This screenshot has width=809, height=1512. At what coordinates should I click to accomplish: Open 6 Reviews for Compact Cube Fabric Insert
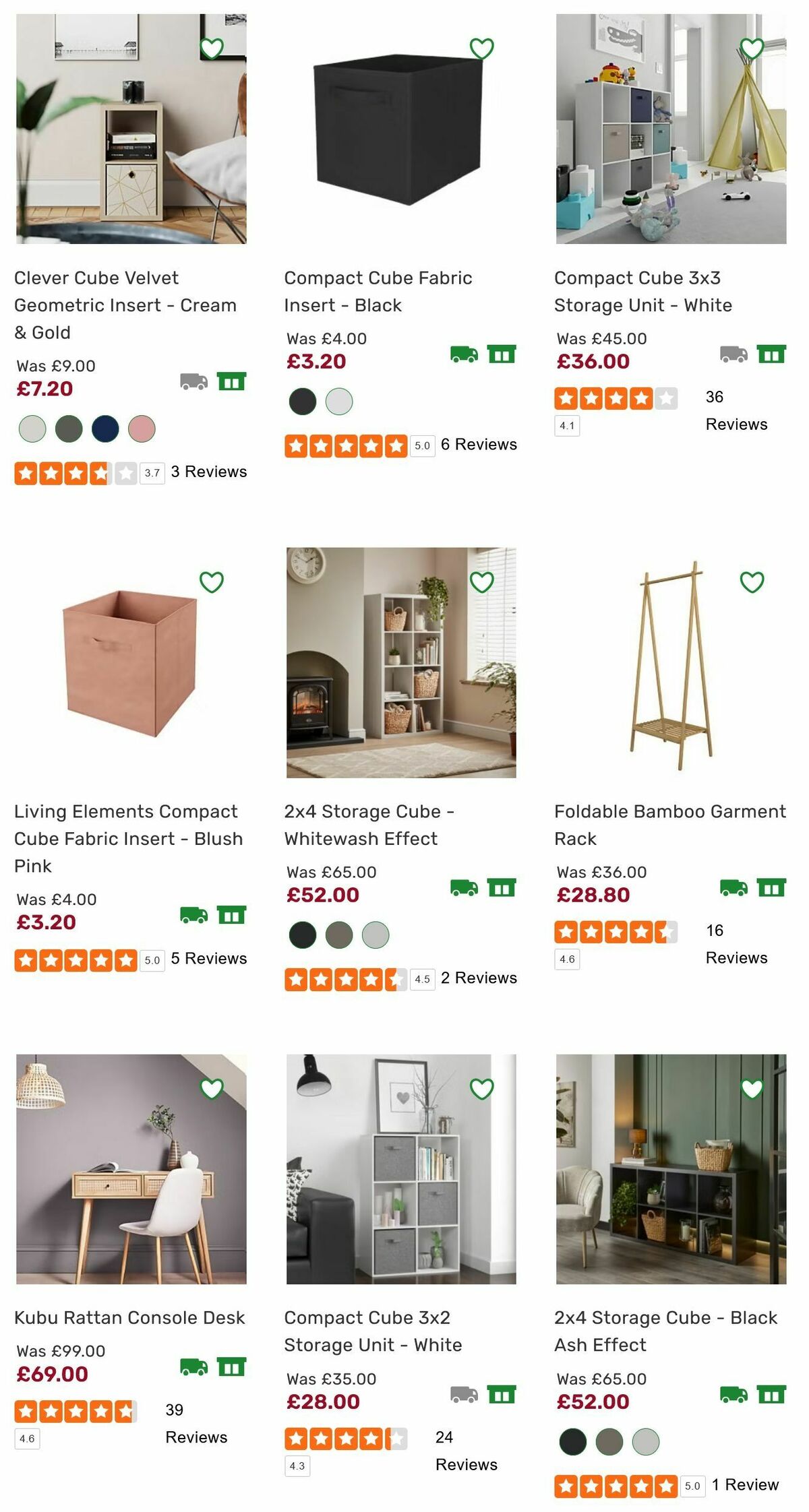pos(479,445)
